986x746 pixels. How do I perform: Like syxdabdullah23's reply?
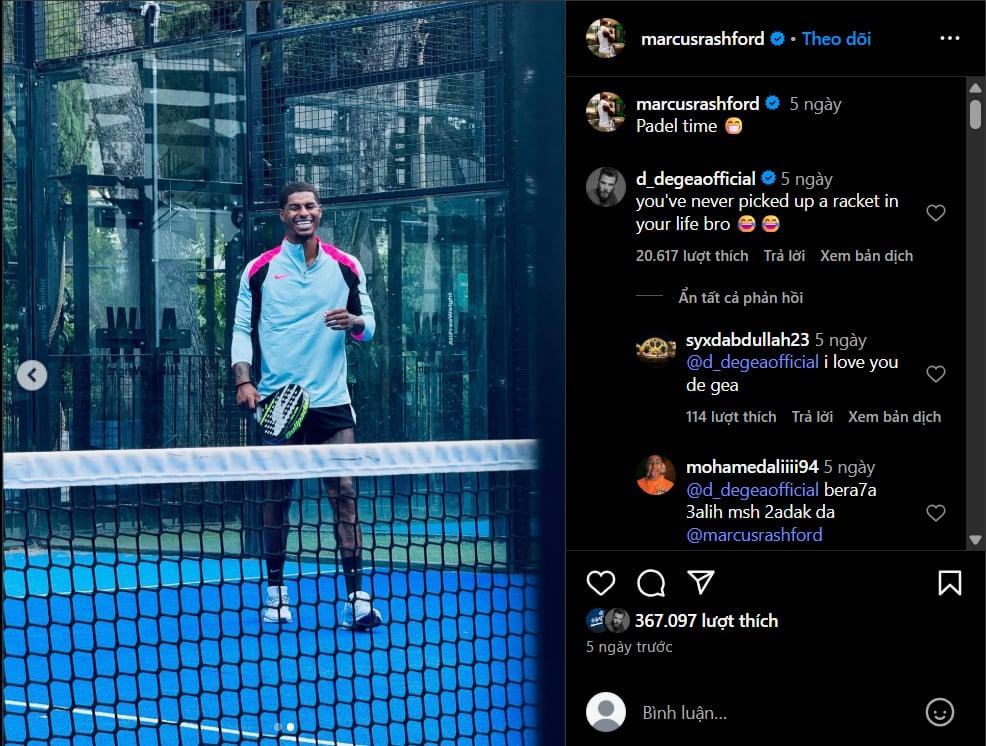(x=936, y=374)
